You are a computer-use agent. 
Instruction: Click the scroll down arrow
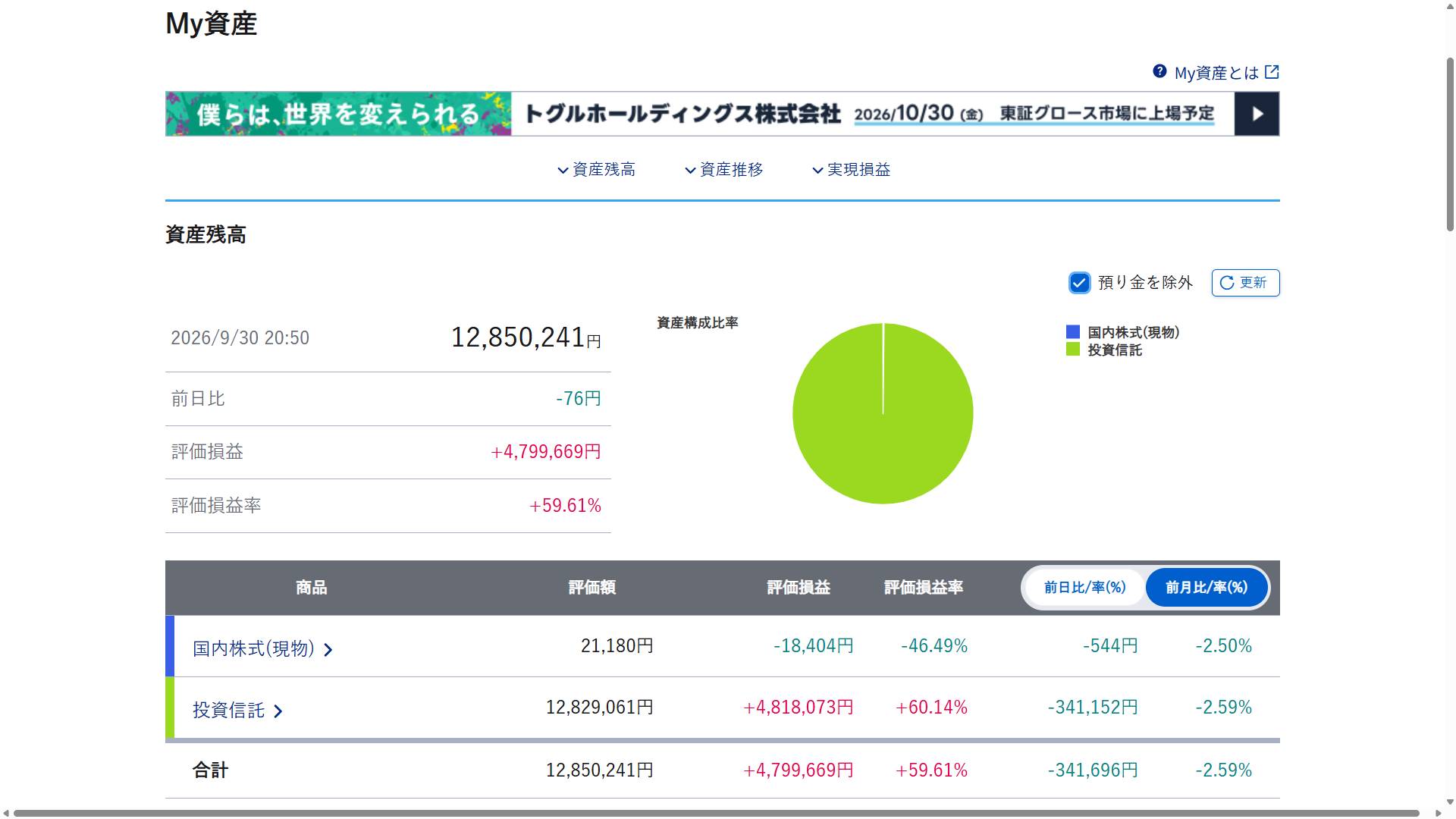pyautogui.click(x=1450, y=801)
